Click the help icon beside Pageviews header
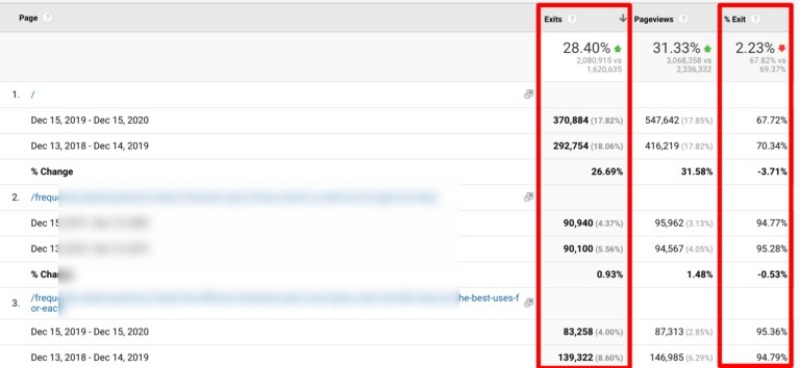 click(x=683, y=19)
